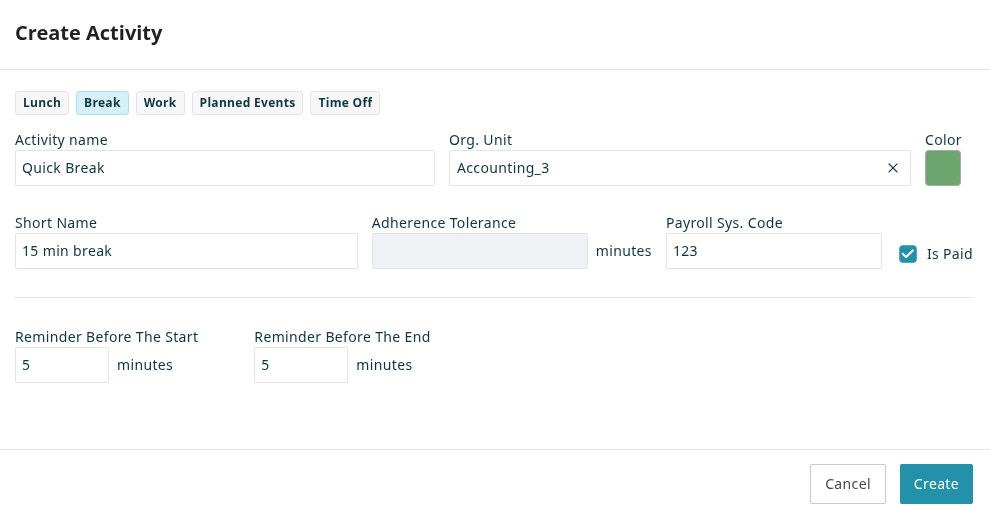
Task: Click the 'Org. Unit' field label
Action: coord(480,140)
